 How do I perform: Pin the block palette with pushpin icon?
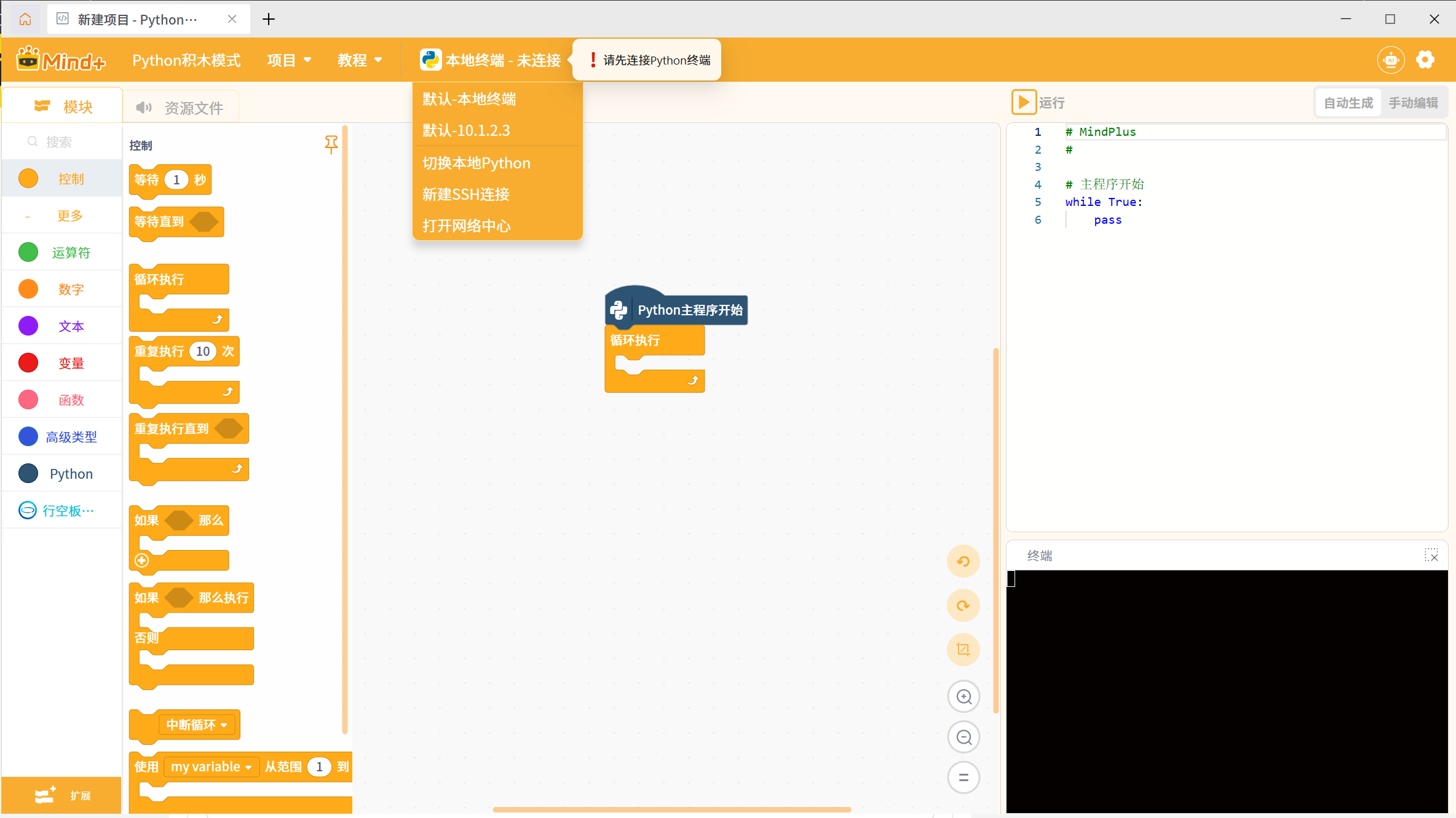331,144
